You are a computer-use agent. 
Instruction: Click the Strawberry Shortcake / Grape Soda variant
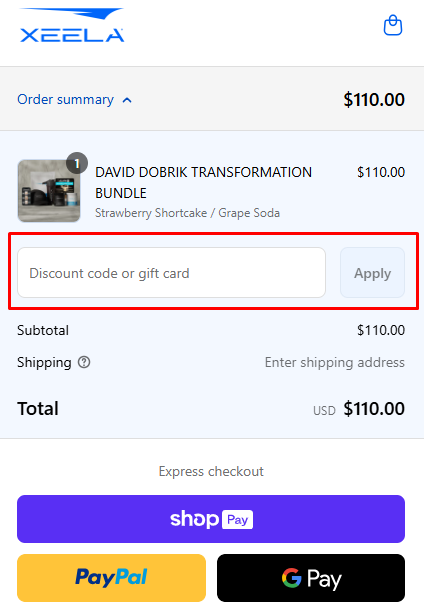pos(188,213)
